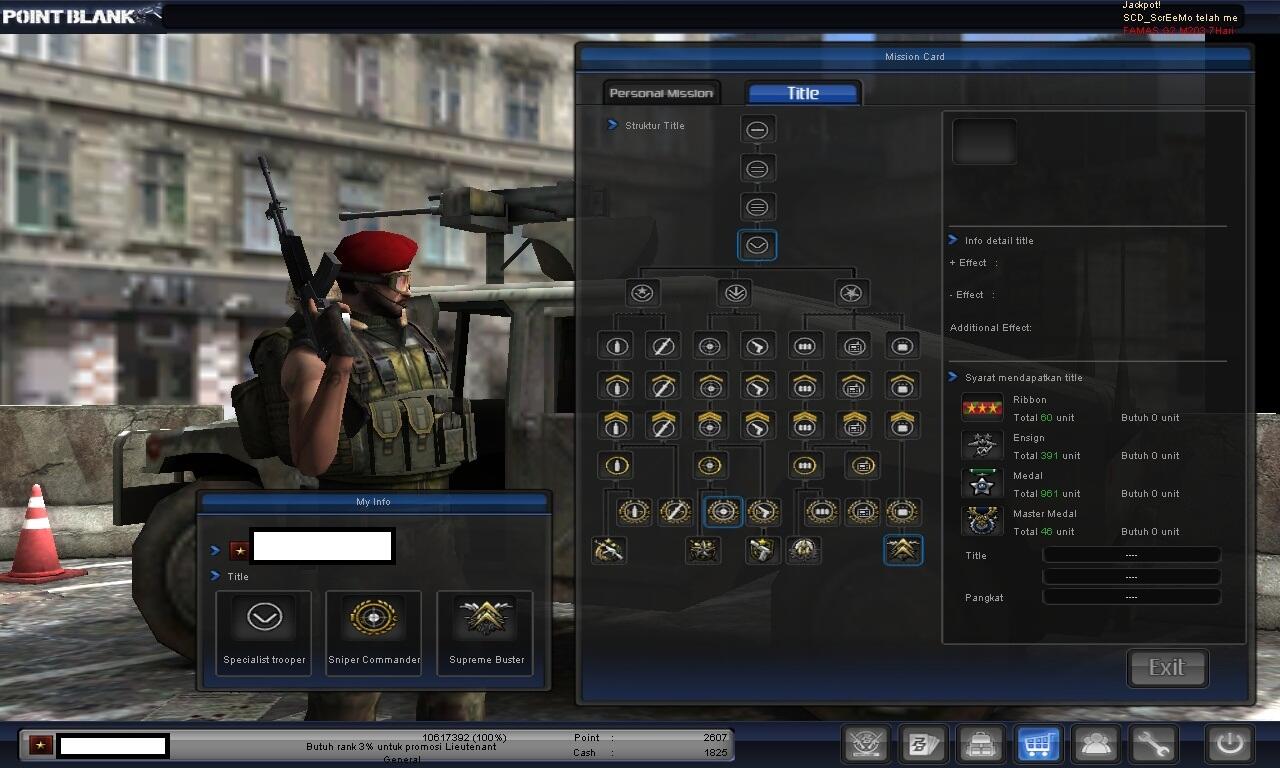Click the rank star icon in bottom status bar
This screenshot has height=768, width=1280.
(39, 745)
